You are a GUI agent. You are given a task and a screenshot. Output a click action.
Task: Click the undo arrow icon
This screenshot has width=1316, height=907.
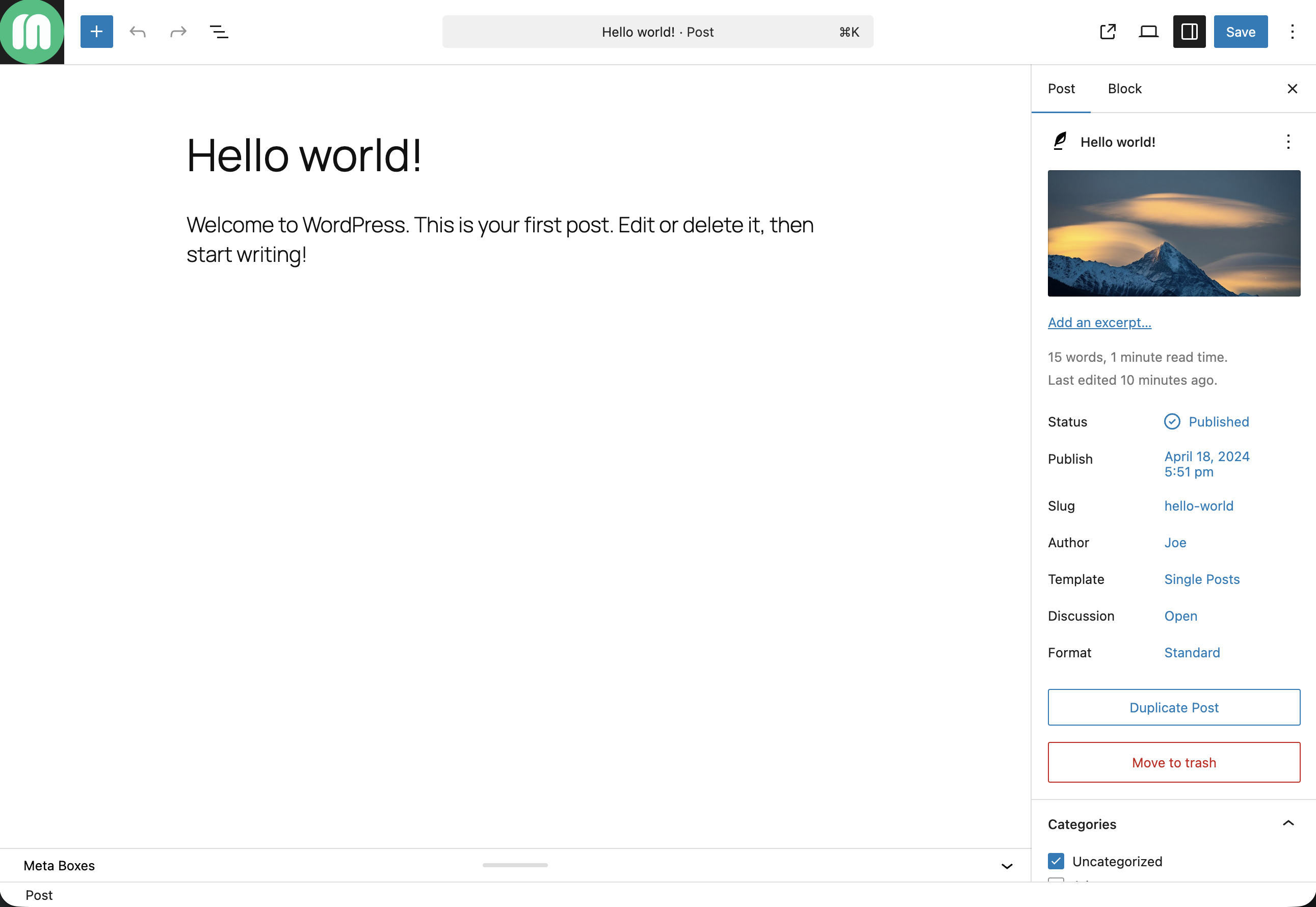pos(138,32)
